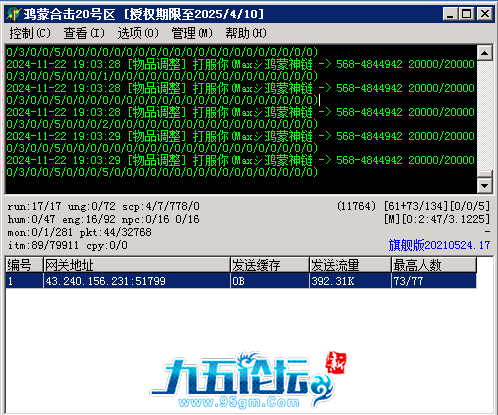Sort by 网关地址 column header
Screen dimensions: 498x415
(x=137, y=265)
